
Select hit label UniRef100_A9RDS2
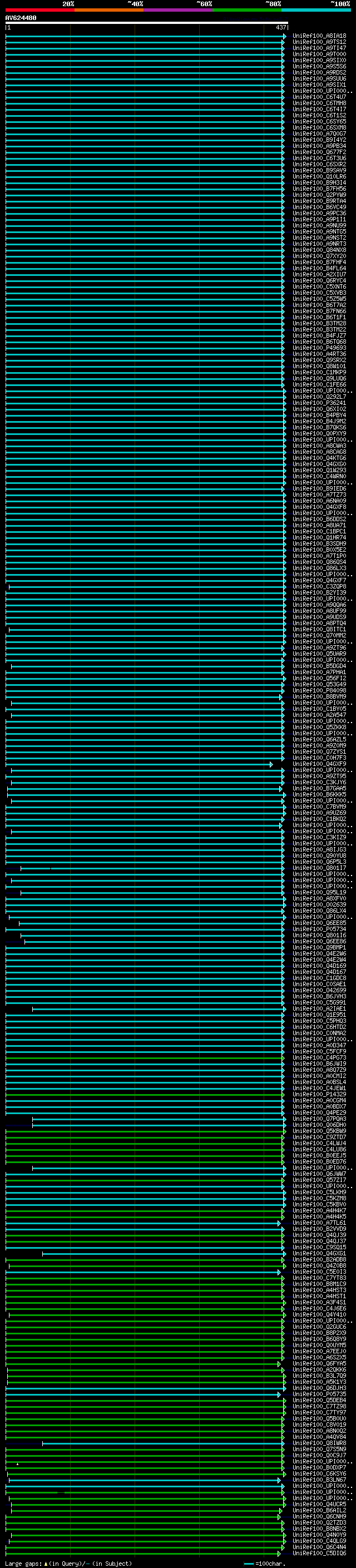[319, 72]
